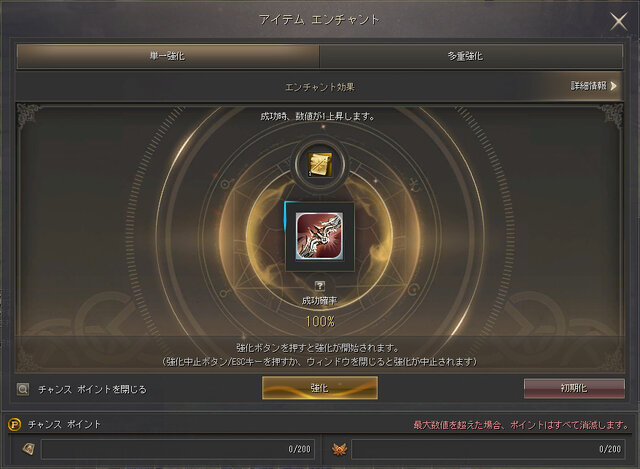
Task: Click the 強化 enhance button
Action: click(x=320, y=388)
